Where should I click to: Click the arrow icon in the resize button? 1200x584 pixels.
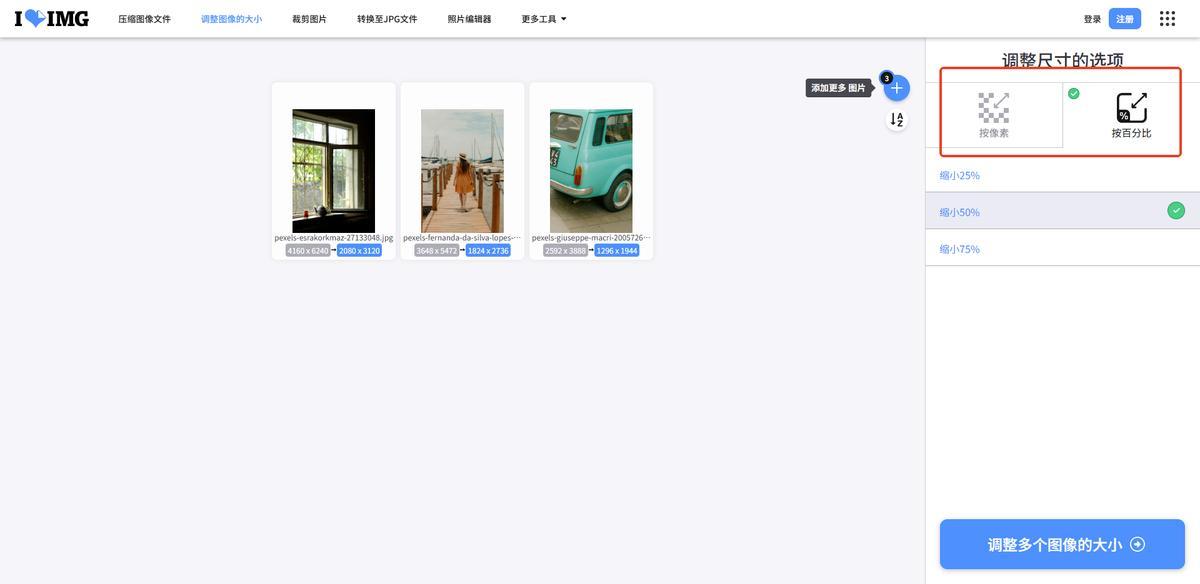tap(1137, 545)
